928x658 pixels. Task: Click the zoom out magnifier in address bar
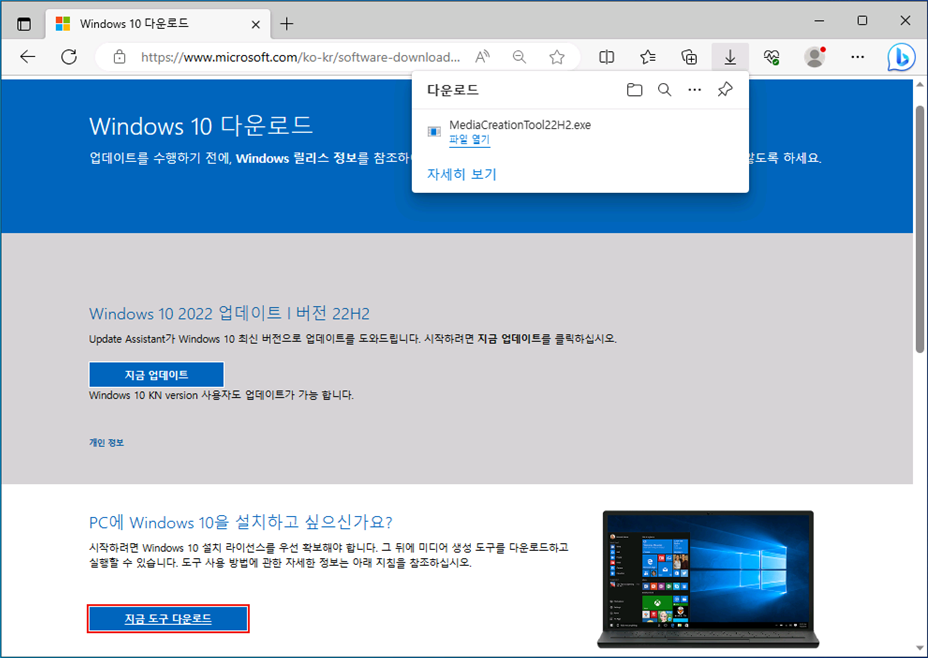click(519, 57)
